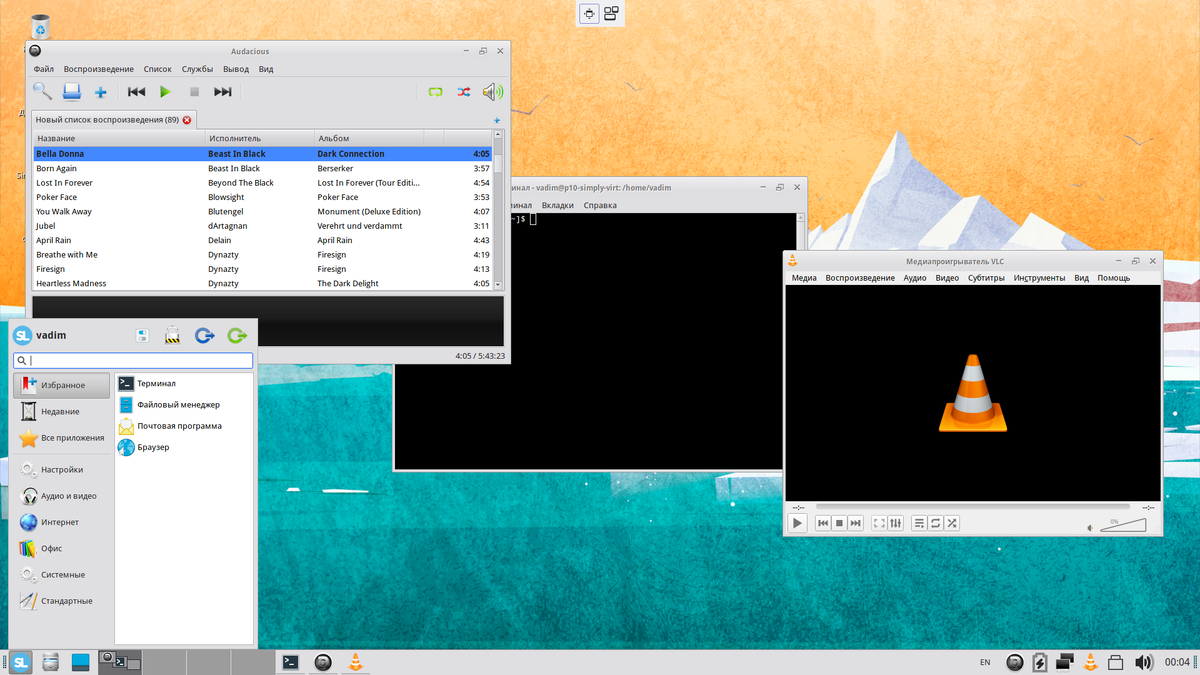Select the track Jubel by dArtagnan
The height and width of the screenshot is (675, 1200).
[263, 226]
